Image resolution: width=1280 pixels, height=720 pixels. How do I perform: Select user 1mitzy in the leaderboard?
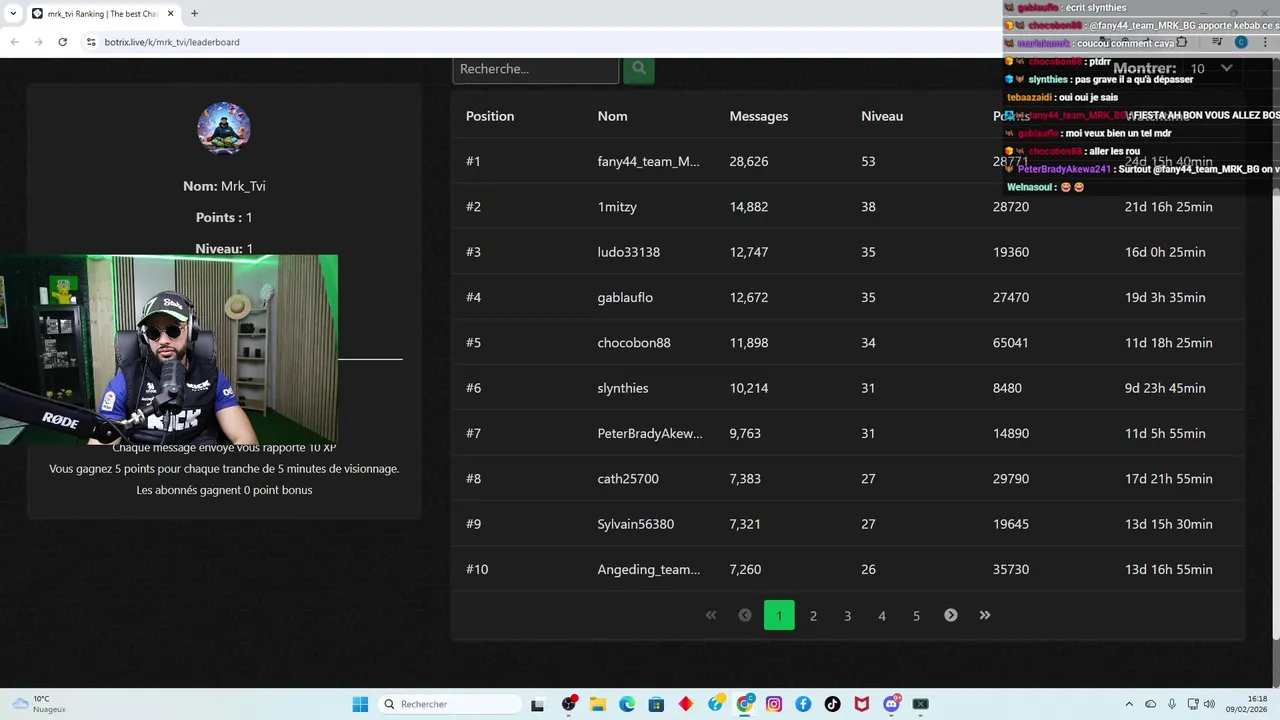coord(617,207)
